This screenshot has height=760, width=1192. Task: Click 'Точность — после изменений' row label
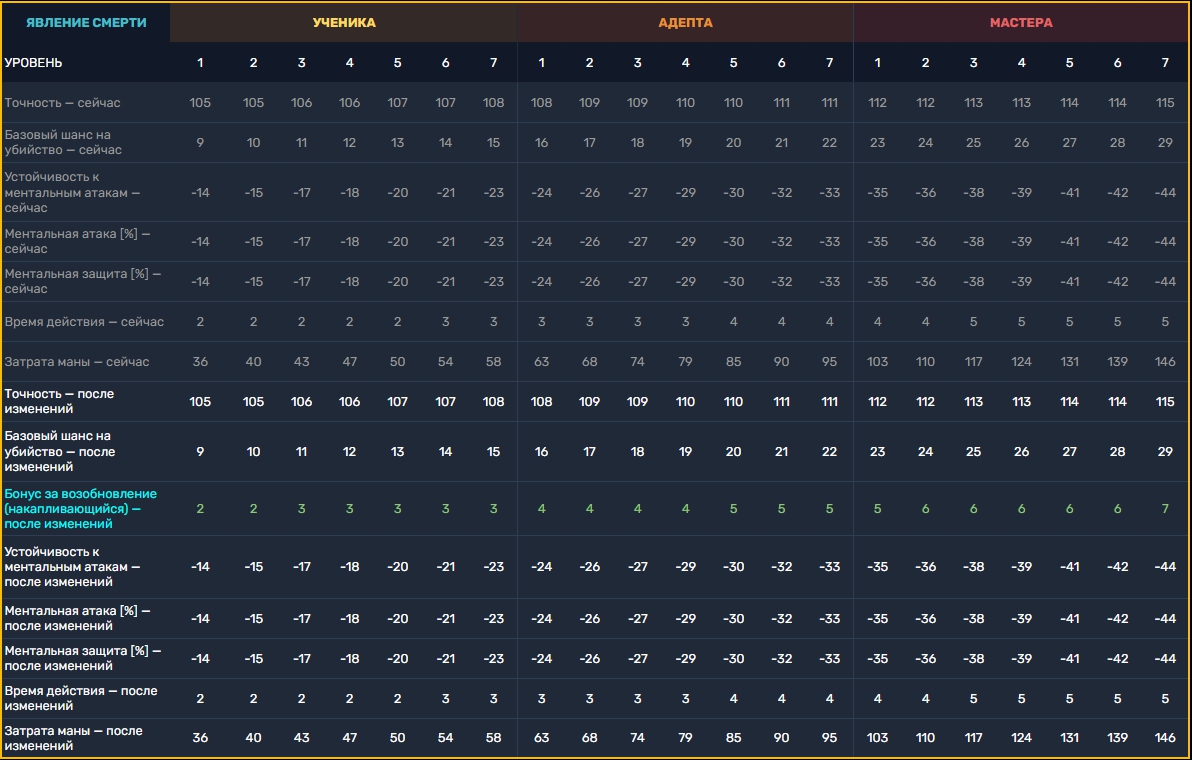tap(59, 401)
